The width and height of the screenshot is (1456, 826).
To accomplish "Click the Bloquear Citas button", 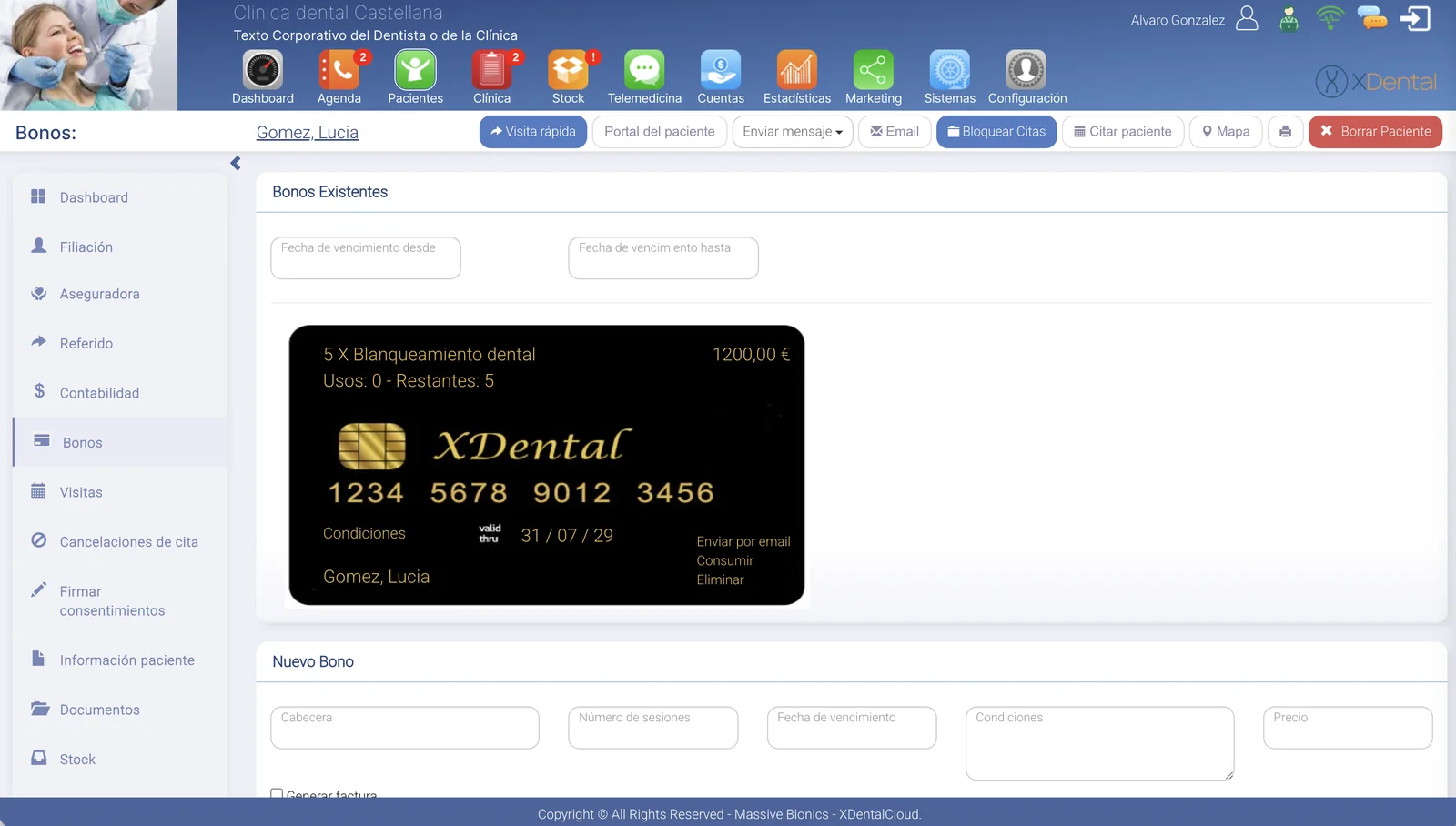I will coord(996,132).
